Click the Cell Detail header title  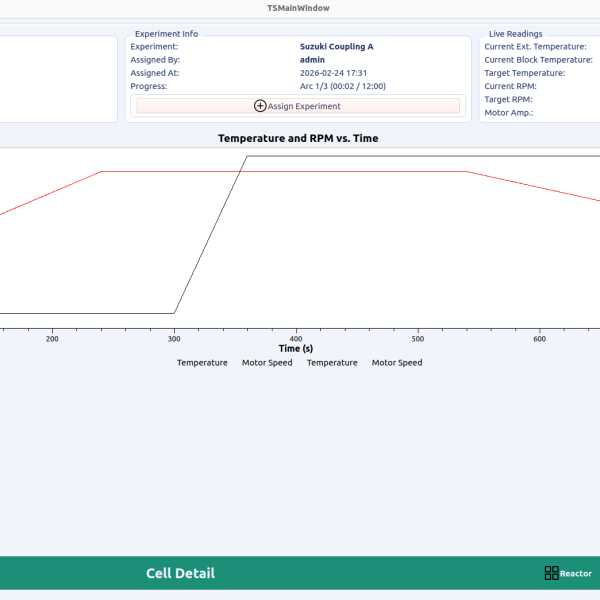(x=180, y=573)
